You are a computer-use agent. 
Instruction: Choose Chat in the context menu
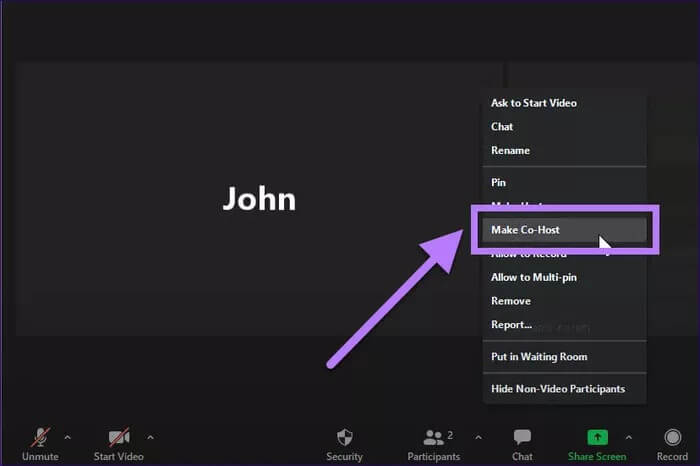[x=564, y=127]
